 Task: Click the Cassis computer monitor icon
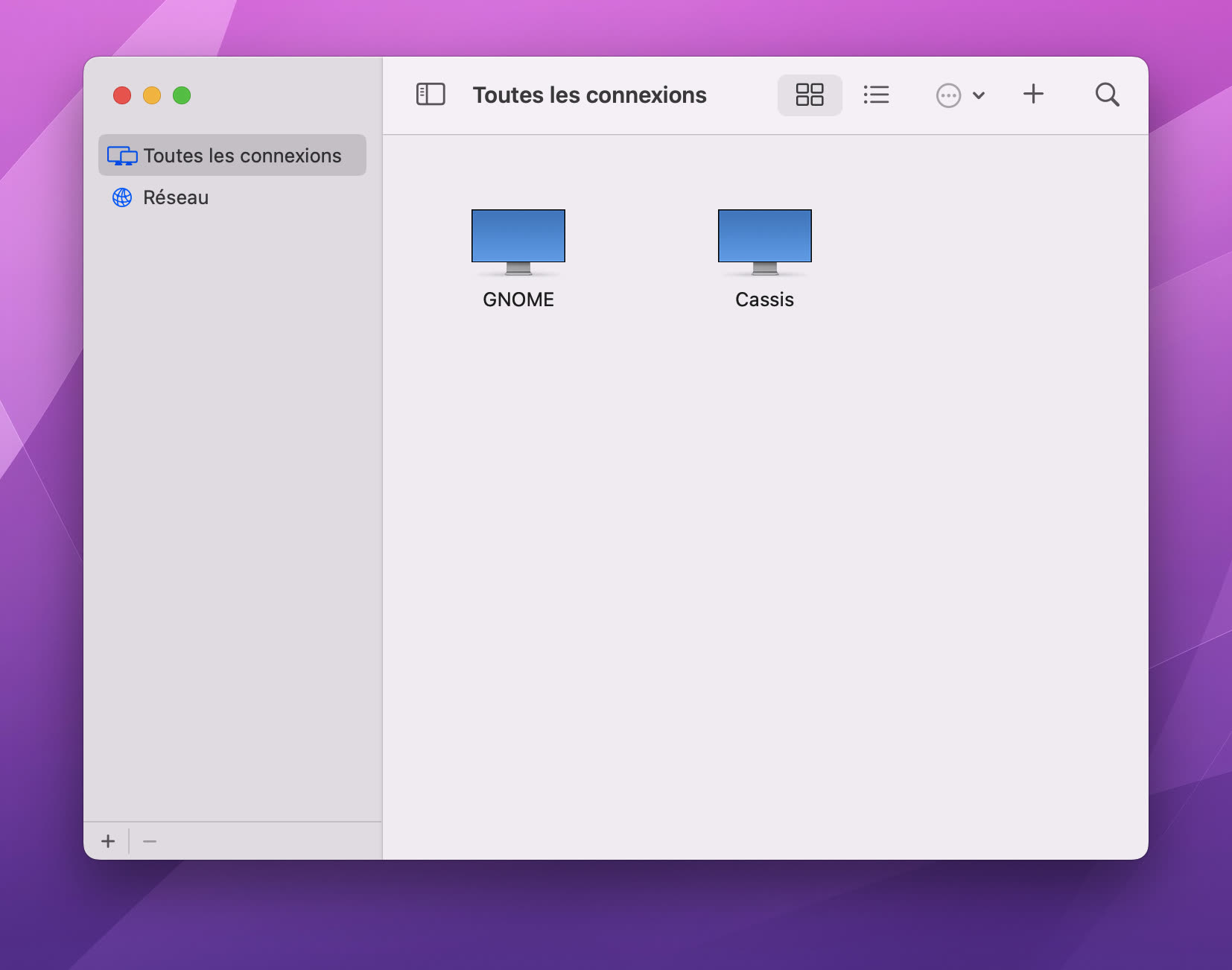(x=764, y=238)
